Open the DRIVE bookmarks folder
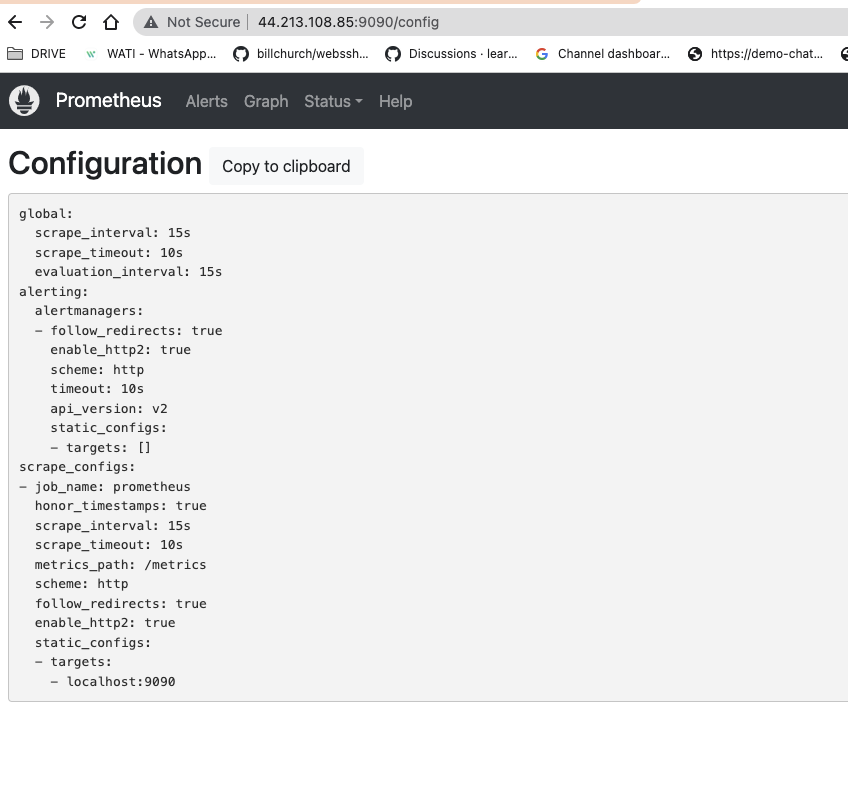This screenshot has width=848, height=798. point(37,54)
